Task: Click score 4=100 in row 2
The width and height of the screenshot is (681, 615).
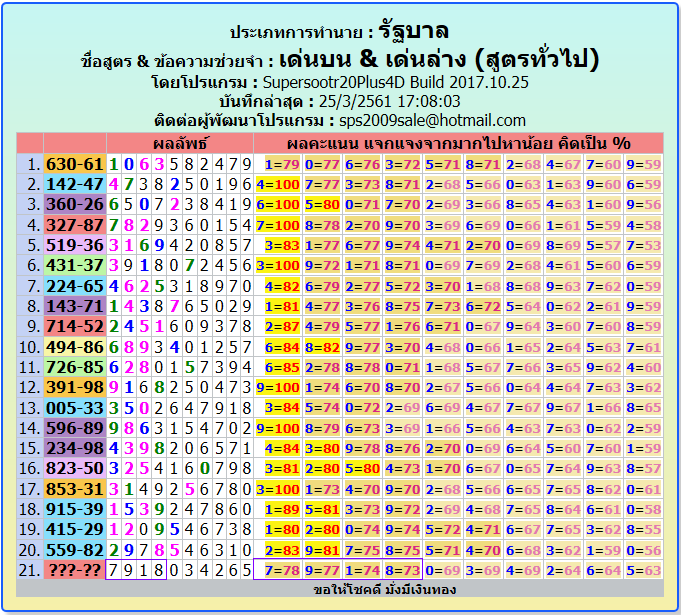Action: click(x=278, y=184)
